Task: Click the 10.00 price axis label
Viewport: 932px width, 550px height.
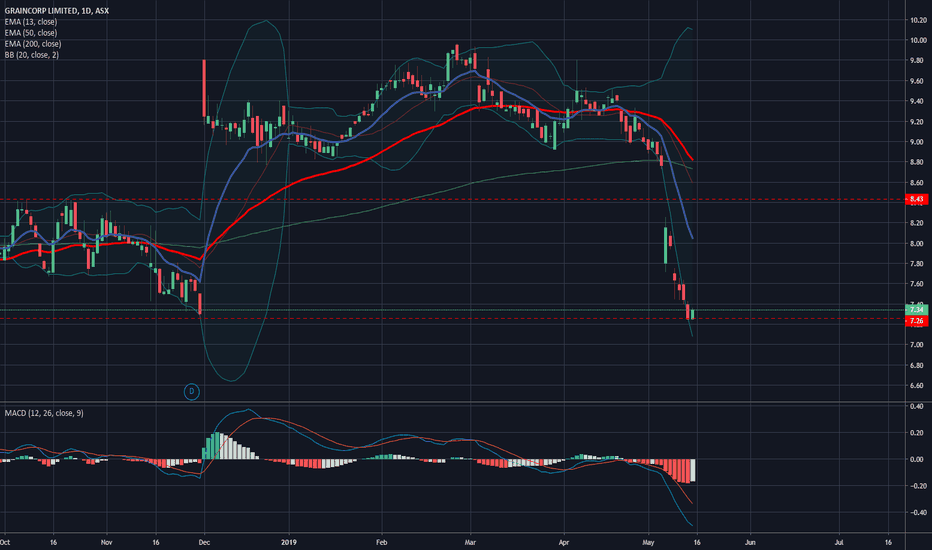Action: pyautogui.click(x=918, y=40)
